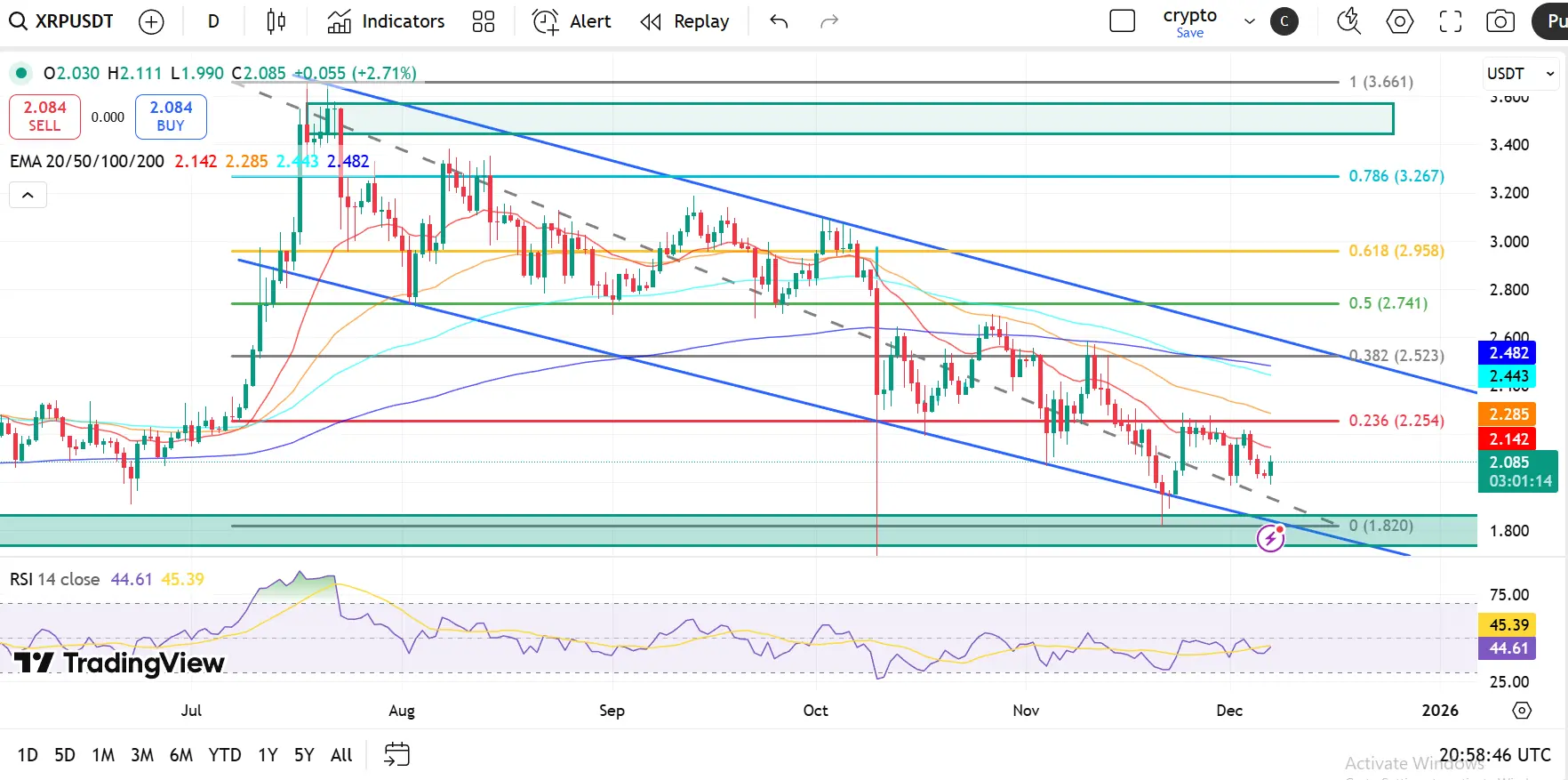The width and height of the screenshot is (1568, 780).
Task: Select RSI 14 close indicator legend
Action: (x=55, y=579)
